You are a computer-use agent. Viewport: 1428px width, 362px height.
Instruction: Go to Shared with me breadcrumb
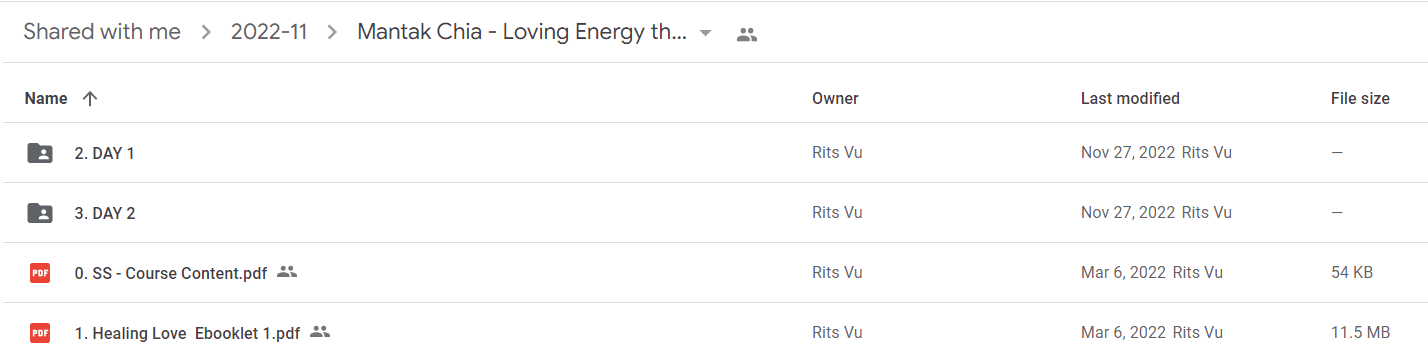102,32
